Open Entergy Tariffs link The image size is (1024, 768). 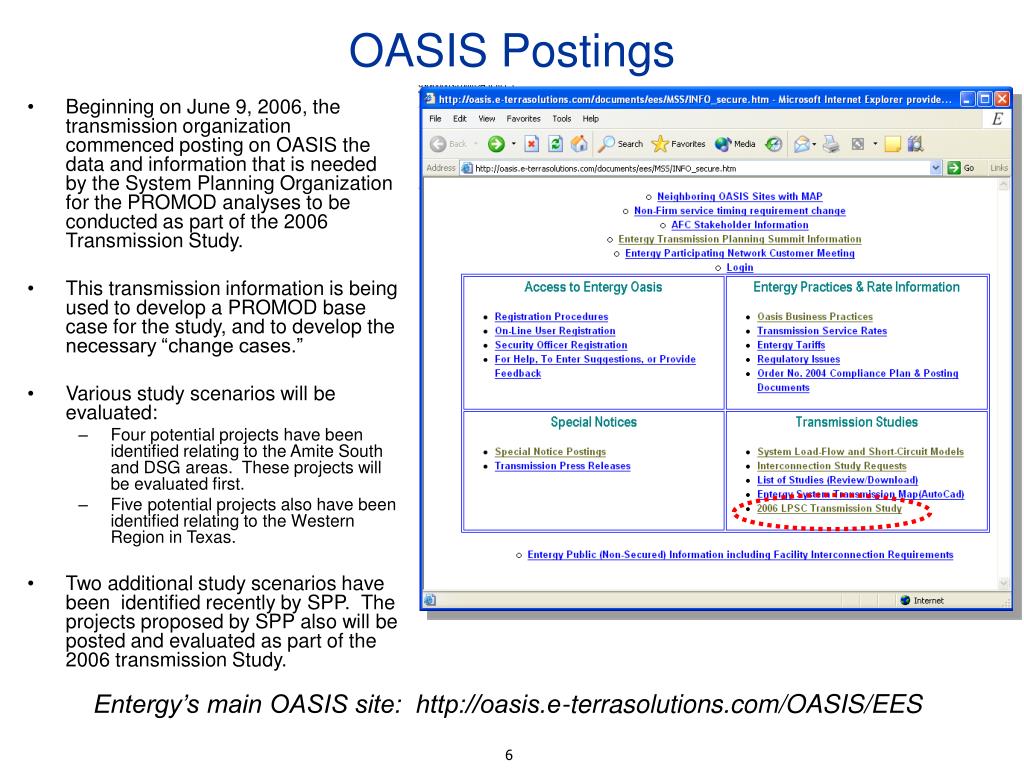pos(791,345)
